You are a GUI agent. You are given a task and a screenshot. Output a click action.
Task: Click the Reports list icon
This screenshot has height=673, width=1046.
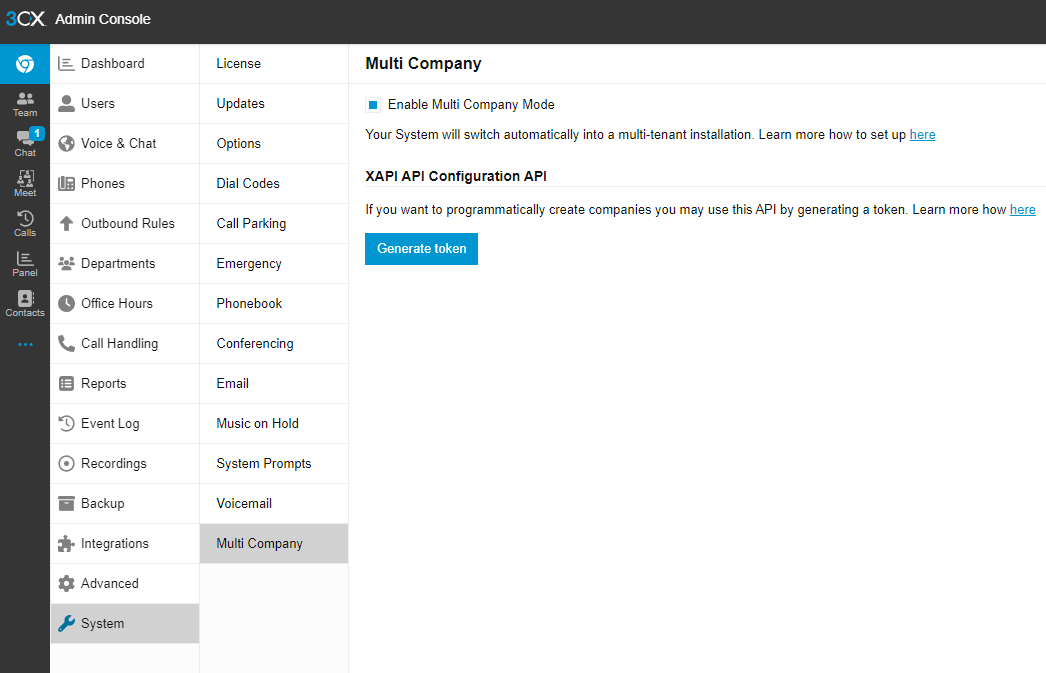66,384
